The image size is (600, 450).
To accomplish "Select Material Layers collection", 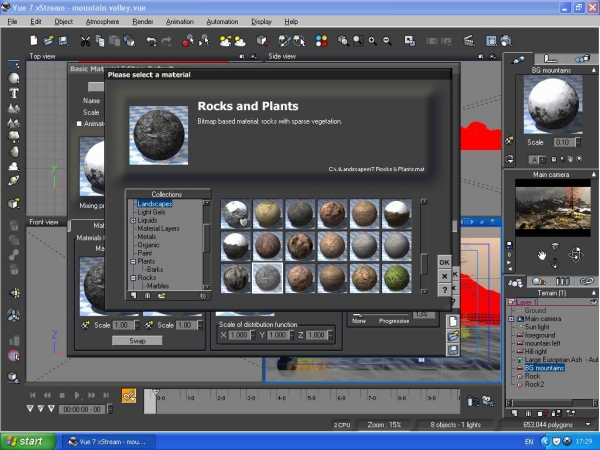I will tap(158, 228).
